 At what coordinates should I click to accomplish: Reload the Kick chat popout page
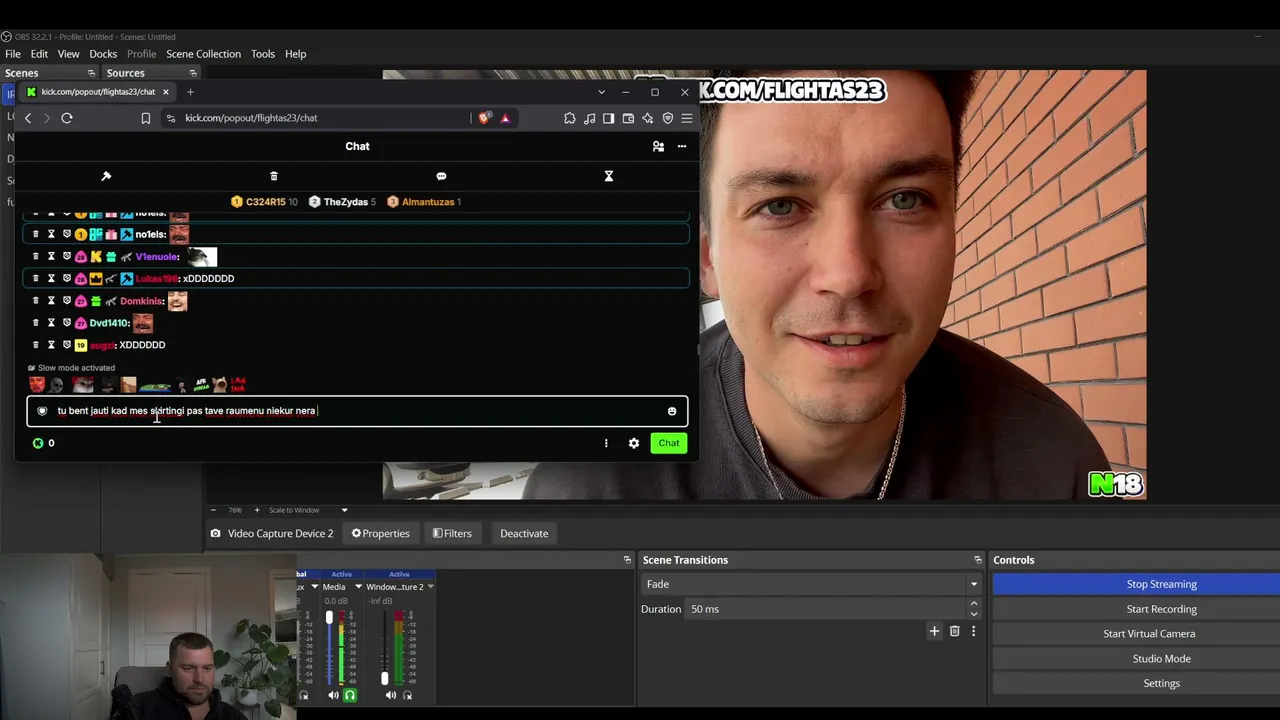pos(67,118)
